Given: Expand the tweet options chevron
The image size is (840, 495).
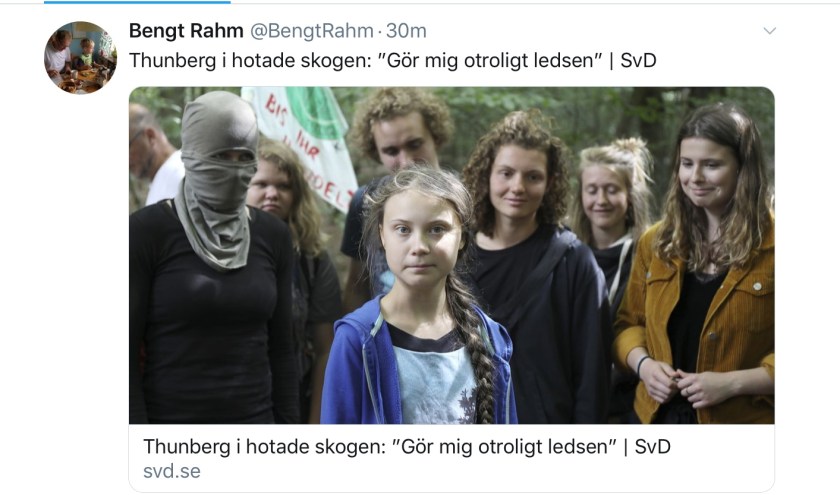Looking at the screenshot, I should click(769, 31).
